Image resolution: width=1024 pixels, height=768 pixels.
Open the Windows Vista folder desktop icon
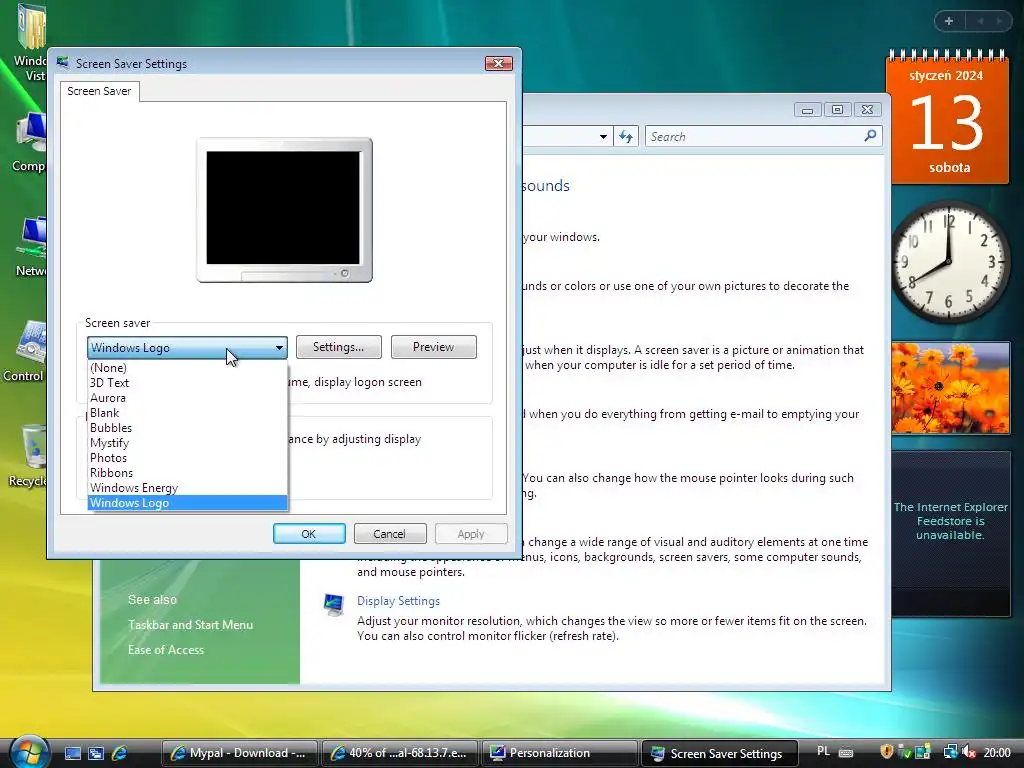(x=30, y=42)
